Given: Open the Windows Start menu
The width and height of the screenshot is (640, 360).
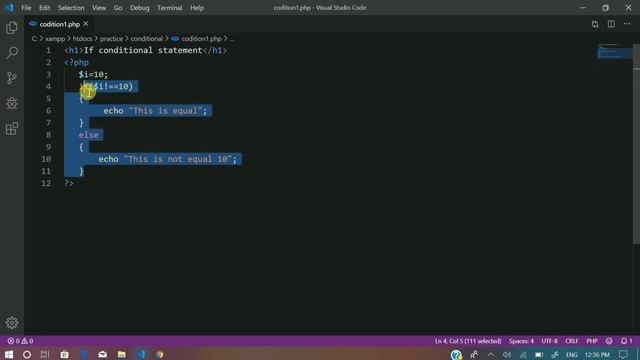Looking at the screenshot, I should (8, 354).
